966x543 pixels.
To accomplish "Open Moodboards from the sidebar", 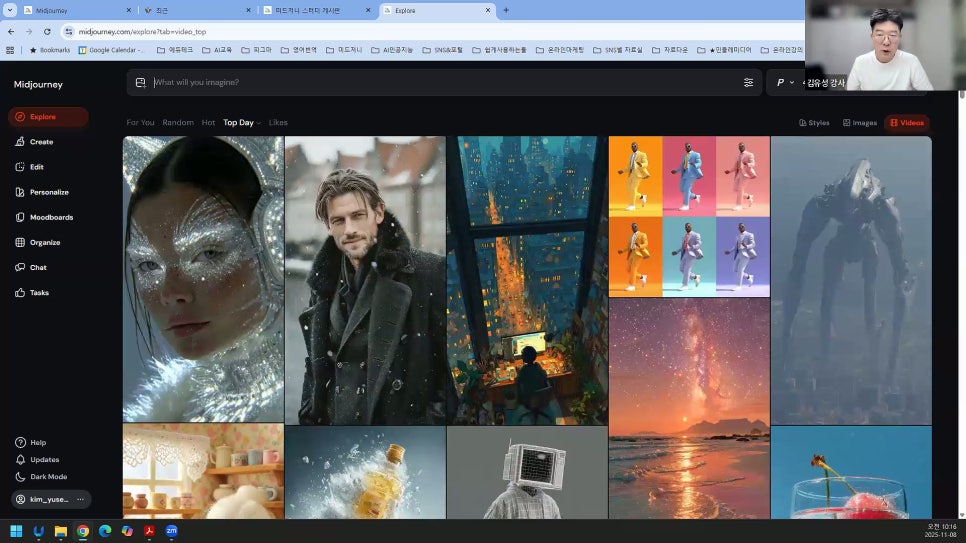I will click(x=49, y=217).
